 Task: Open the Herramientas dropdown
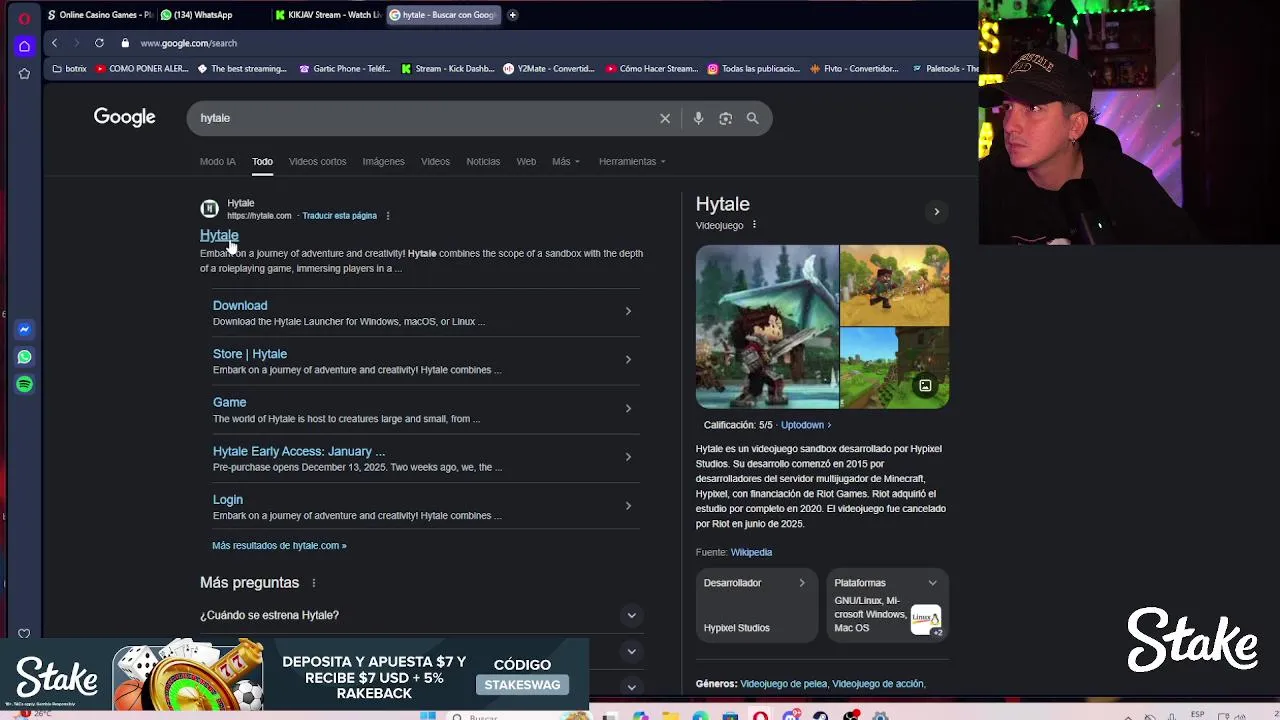pyautogui.click(x=632, y=161)
